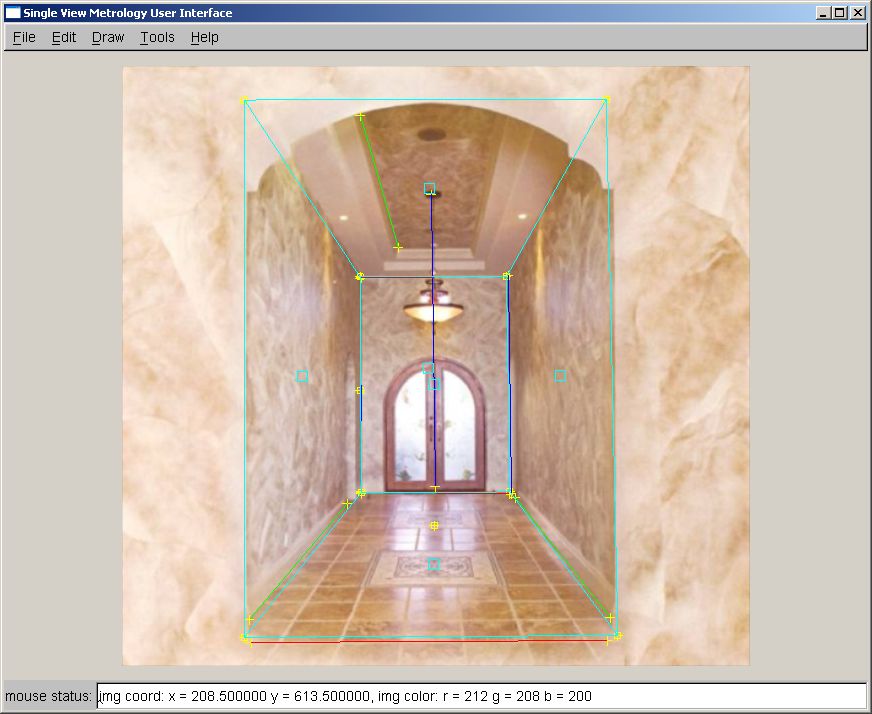Select the cyan square marker on right wall
This screenshot has width=872, height=714.
tap(561, 376)
